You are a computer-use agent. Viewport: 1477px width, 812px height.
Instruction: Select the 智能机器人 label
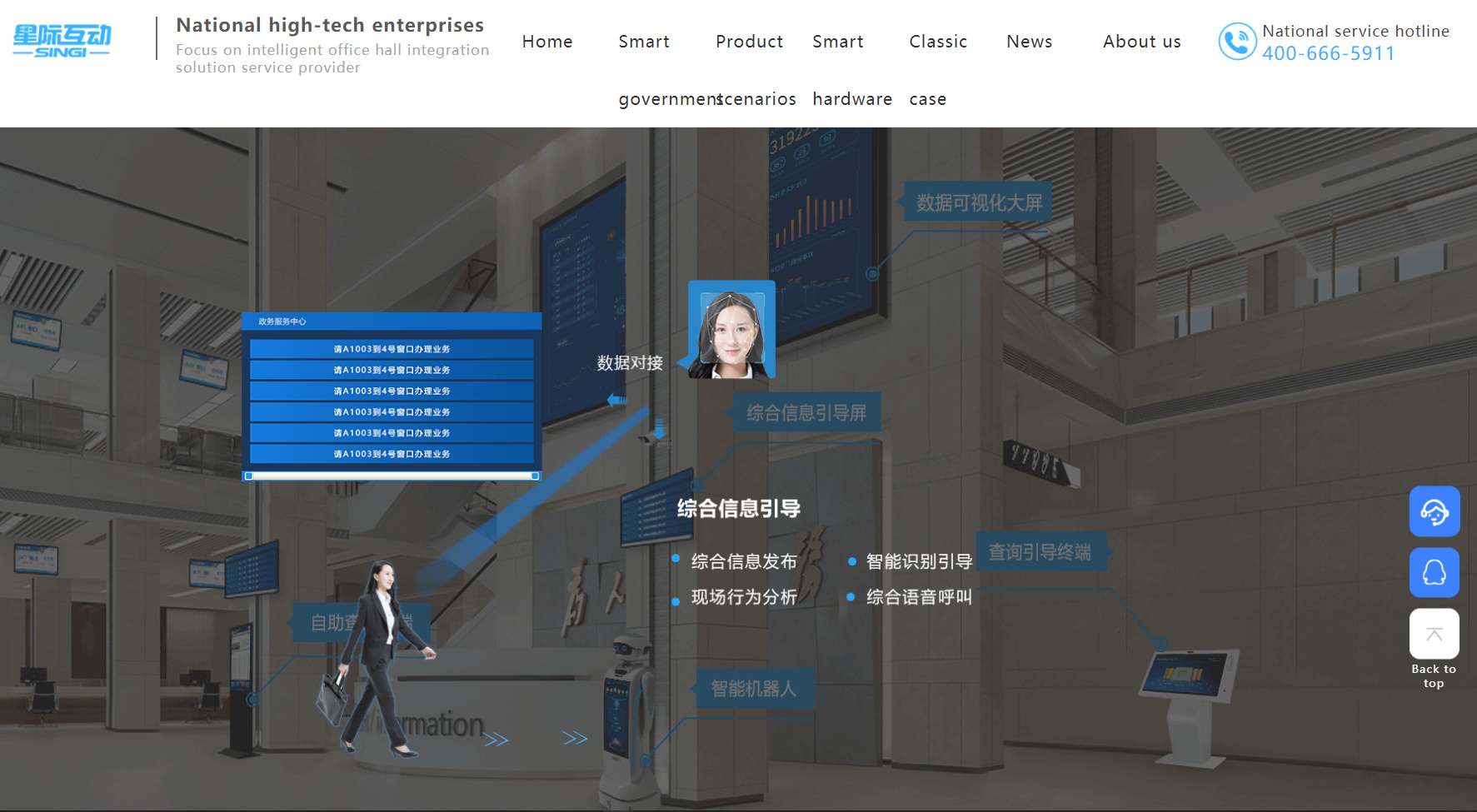pos(754,689)
